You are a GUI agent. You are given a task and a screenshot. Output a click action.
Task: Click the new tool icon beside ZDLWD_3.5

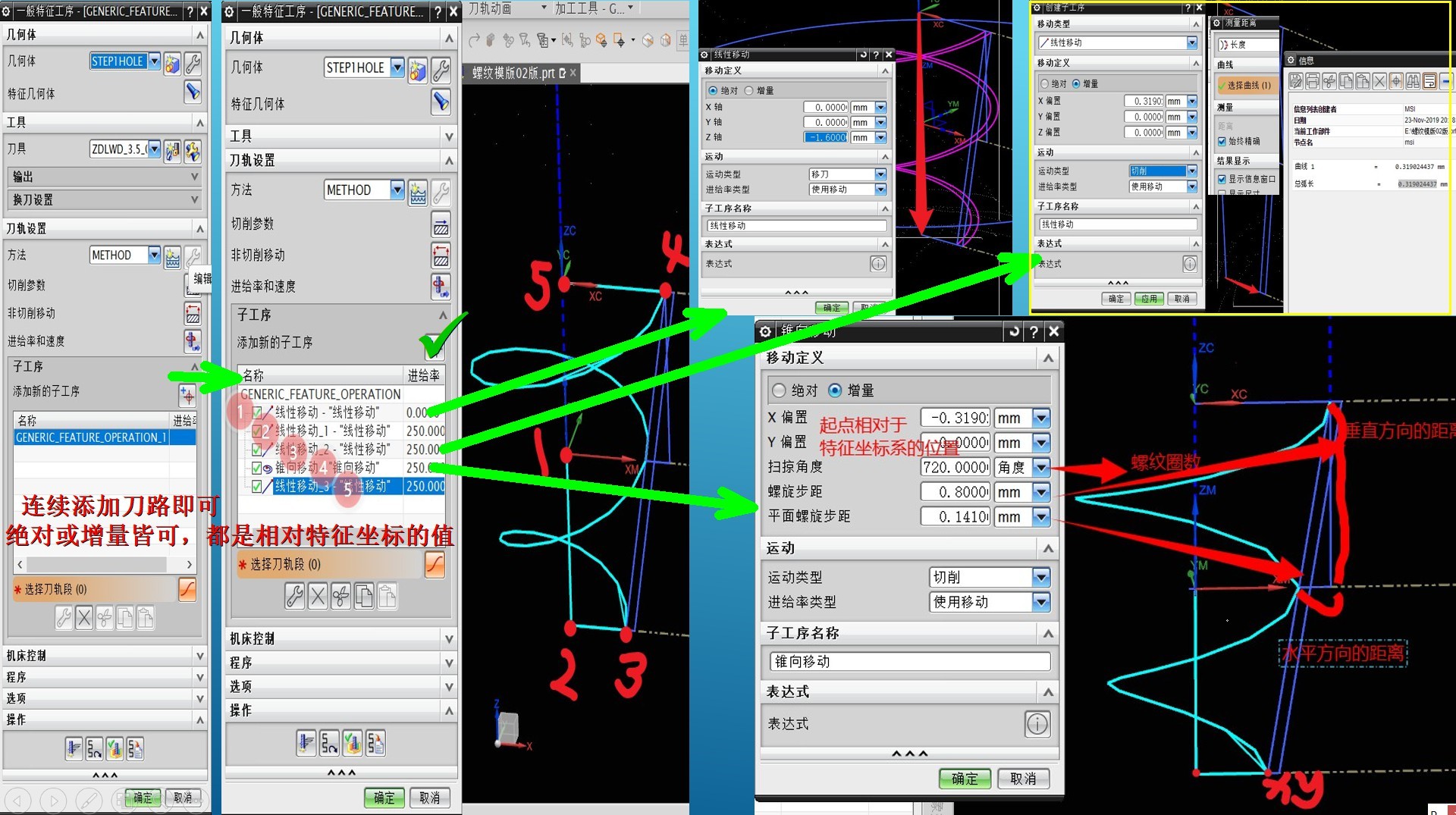(x=173, y=150)
